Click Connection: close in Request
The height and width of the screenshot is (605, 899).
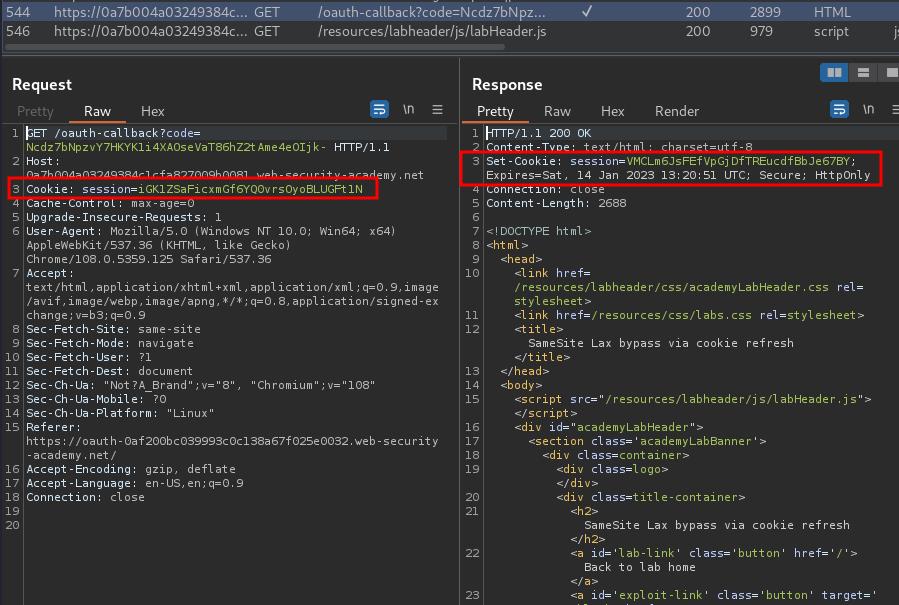pyautogui.click(x=85, y=497)
